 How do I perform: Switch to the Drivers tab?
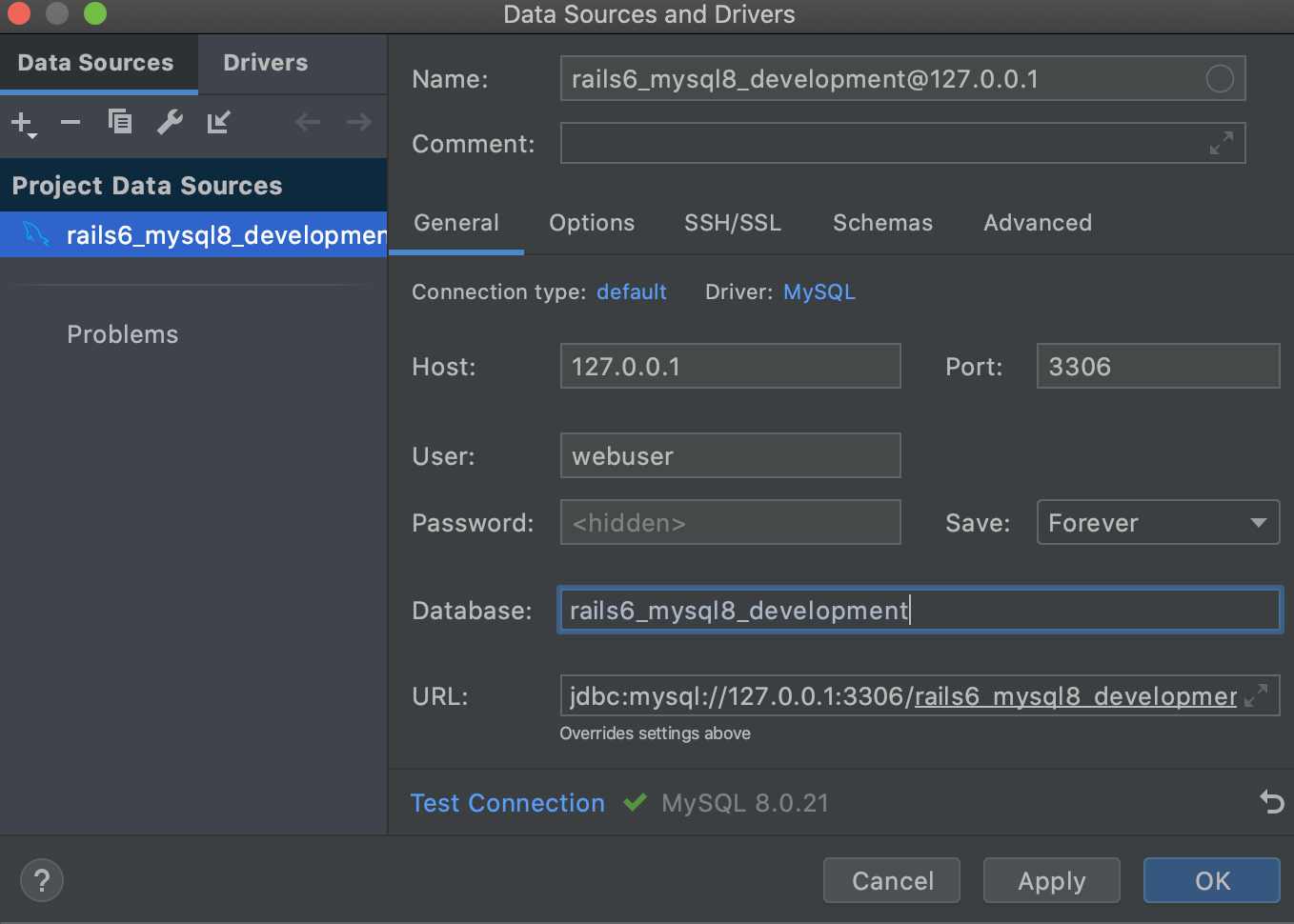tap(265, 63)
